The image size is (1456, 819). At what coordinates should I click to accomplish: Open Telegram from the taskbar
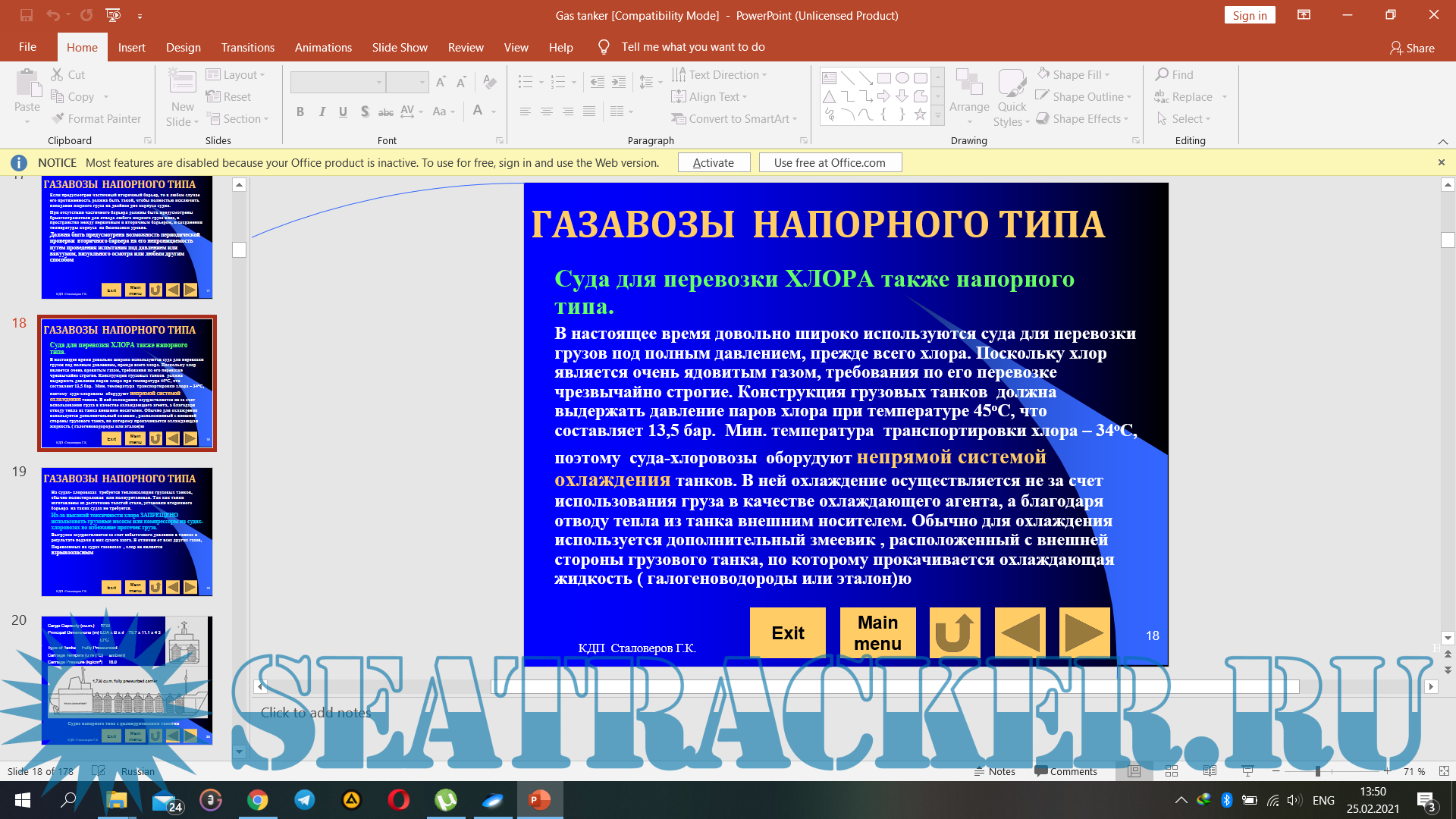click(305, 800)
